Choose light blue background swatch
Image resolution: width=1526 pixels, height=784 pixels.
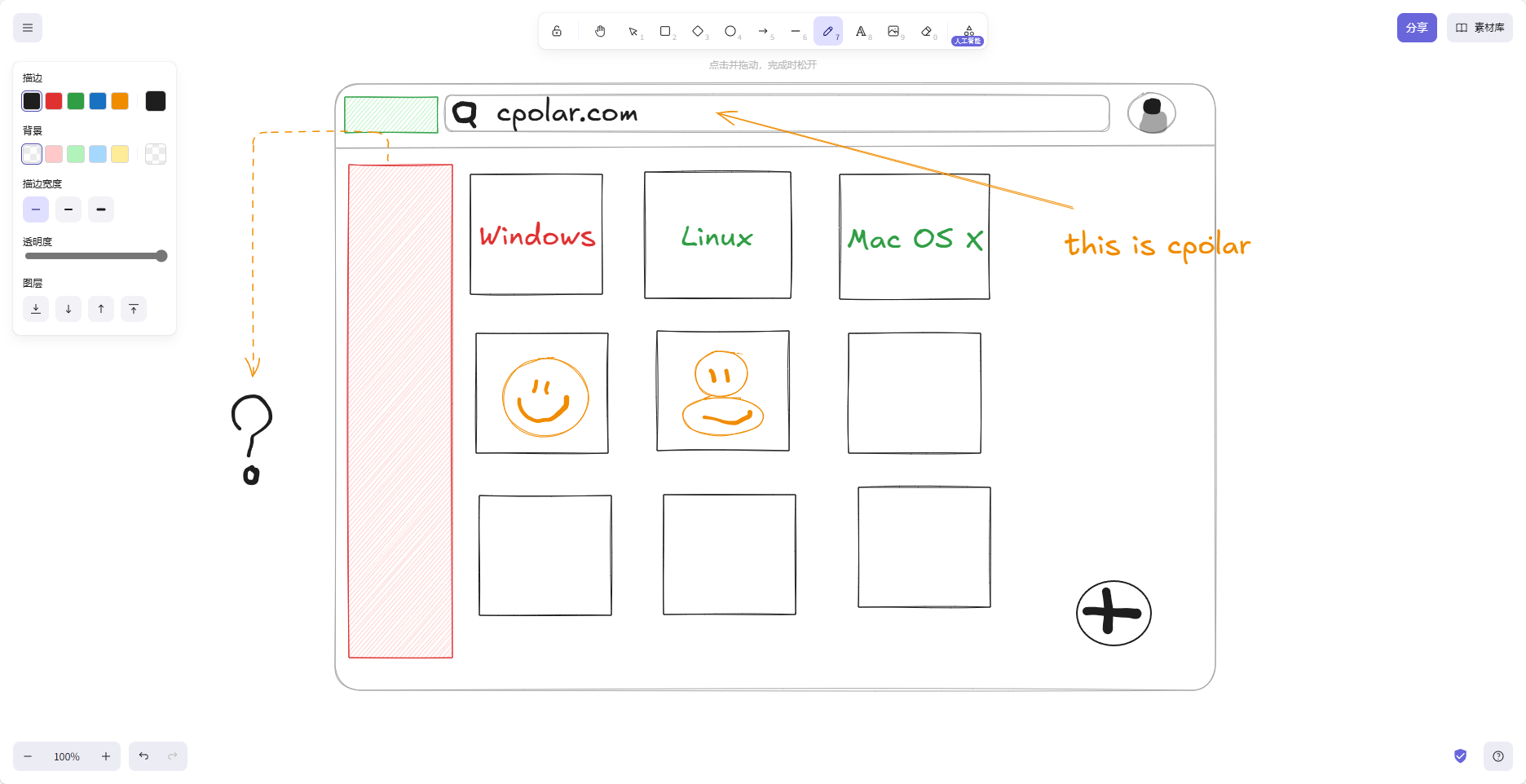click(x=98, y=154)
